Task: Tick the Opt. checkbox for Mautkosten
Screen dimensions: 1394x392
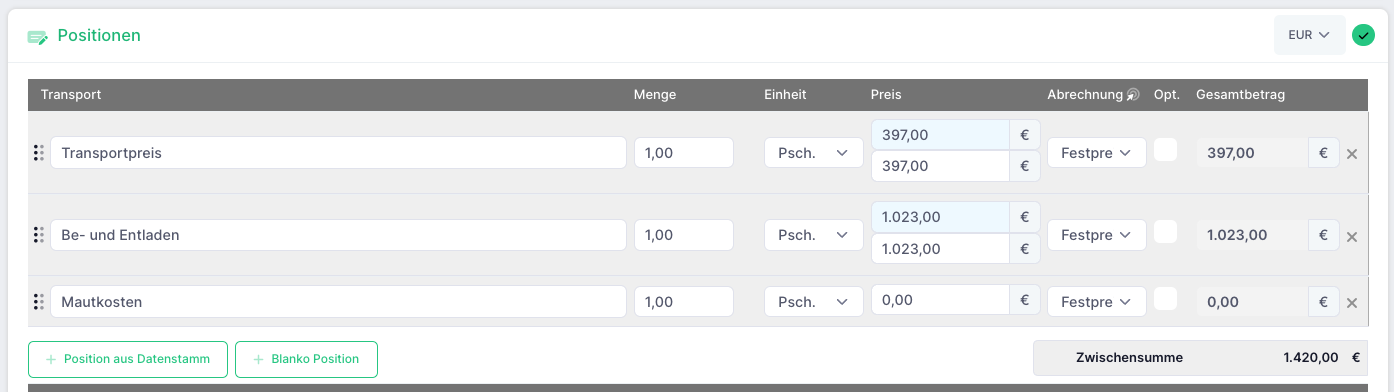Action: 1166,299
